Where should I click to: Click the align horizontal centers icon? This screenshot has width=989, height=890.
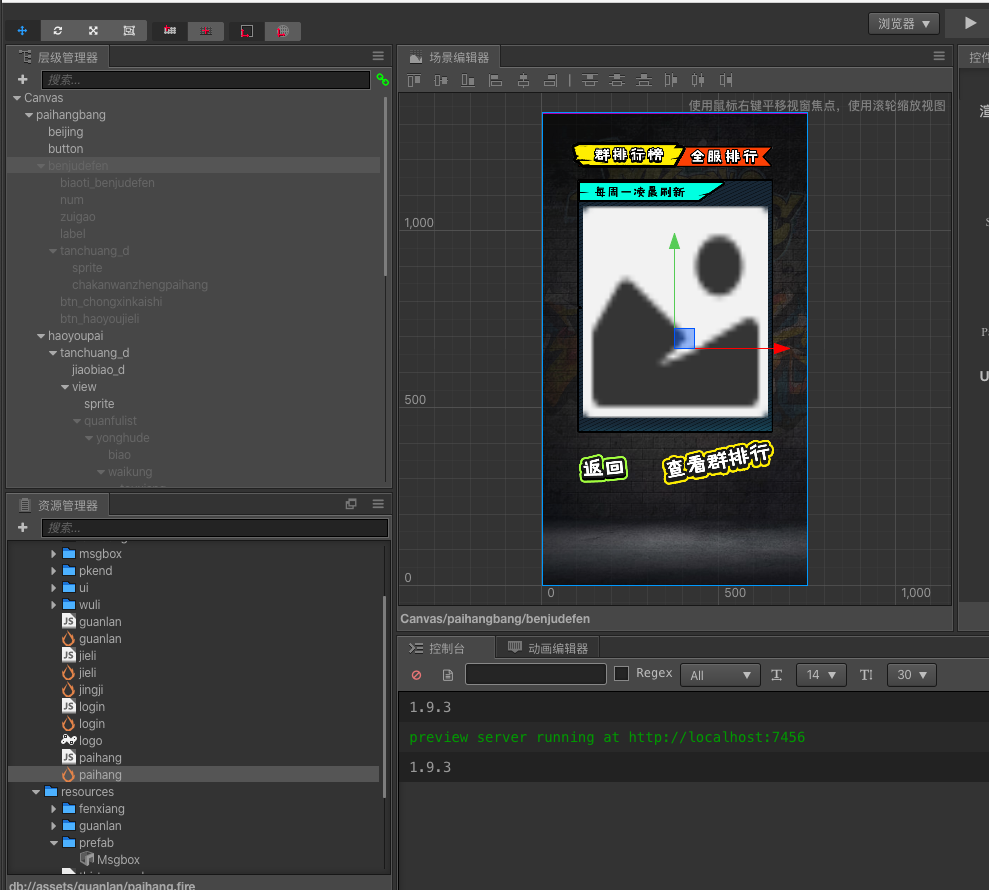pyautogui.click(x=523, y=80)
